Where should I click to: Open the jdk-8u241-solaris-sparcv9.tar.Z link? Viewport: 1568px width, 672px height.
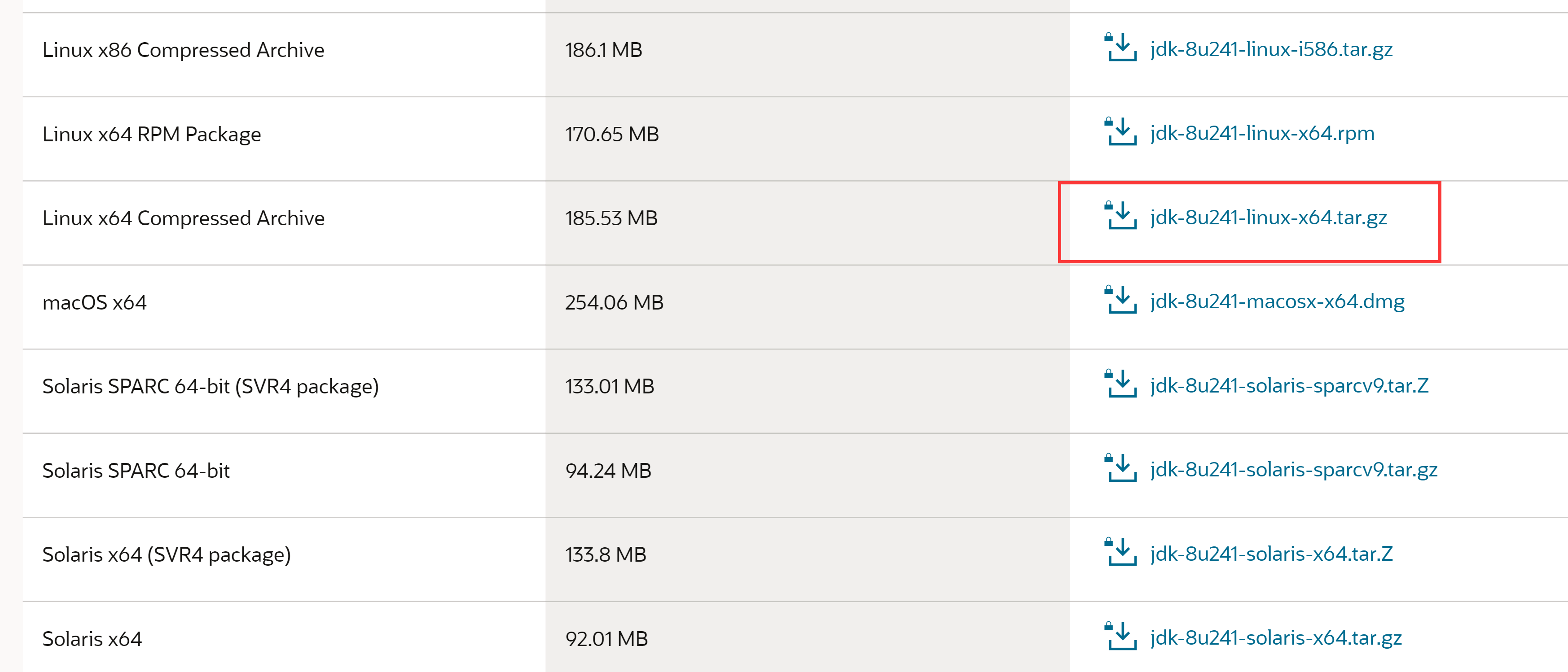1289,385
